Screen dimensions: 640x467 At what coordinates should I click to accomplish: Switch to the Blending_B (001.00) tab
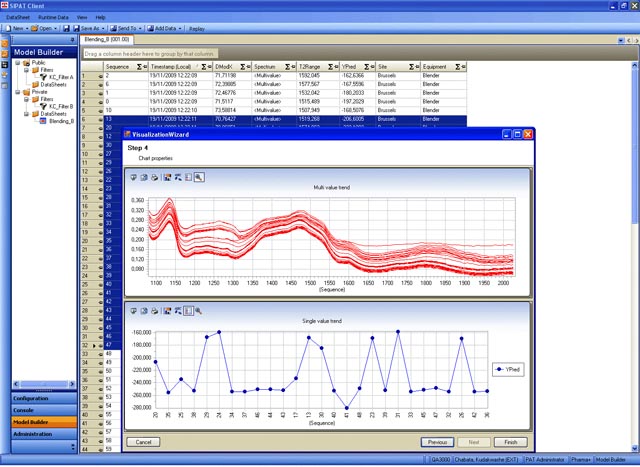click(106, 39)
